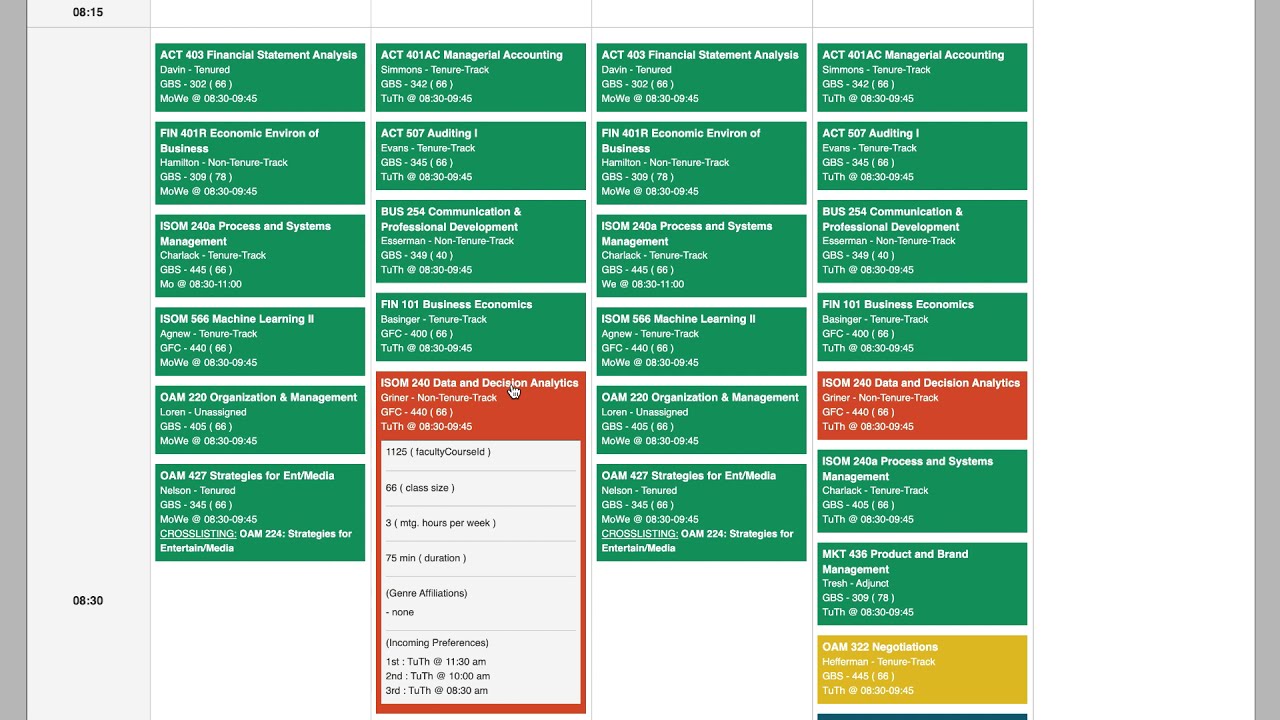Select the ISOM 240a card meeting We @ 08:30-11:00
This screenshot has width=1280, height=720.
tap(701, 255)
